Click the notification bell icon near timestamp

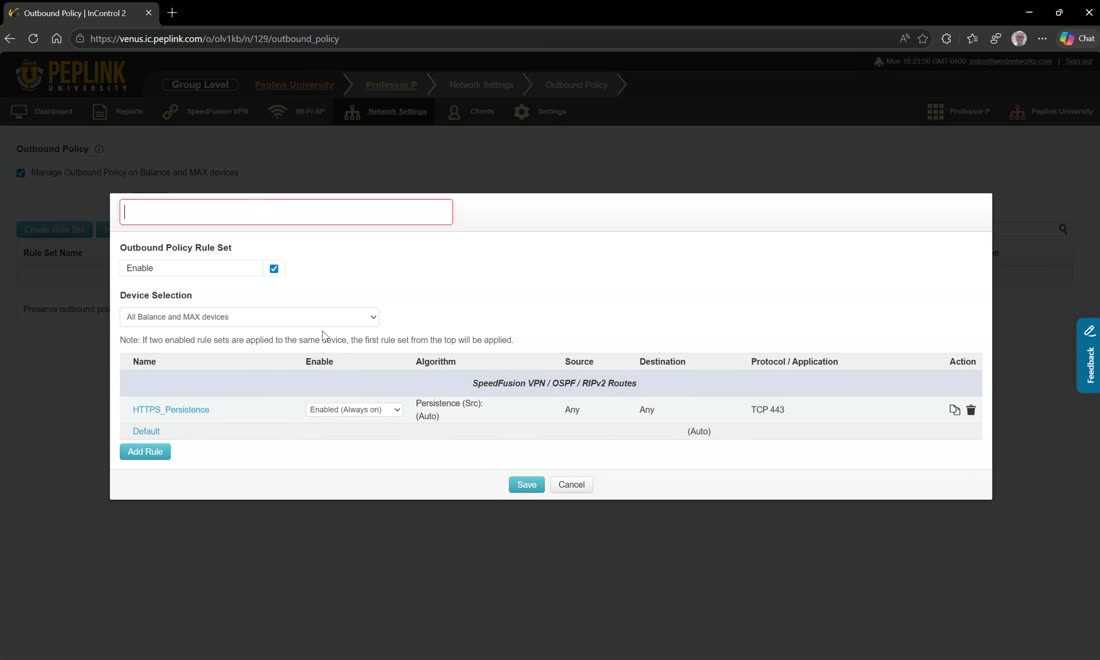tap(878, 62)
